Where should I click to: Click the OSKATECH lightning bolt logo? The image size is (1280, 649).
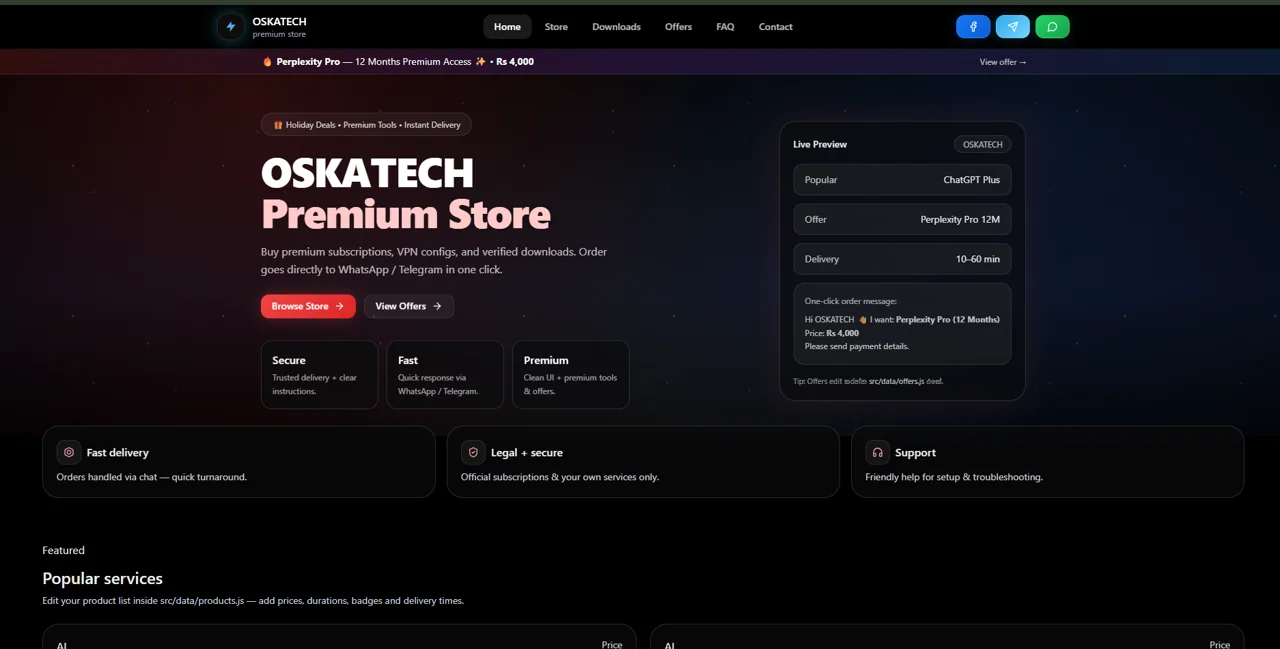231,27
